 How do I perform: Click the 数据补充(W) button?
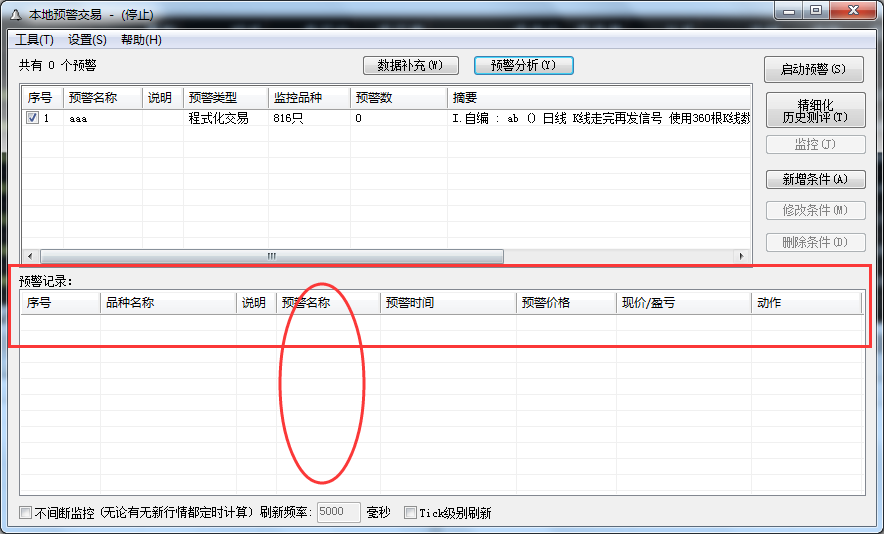410,65
